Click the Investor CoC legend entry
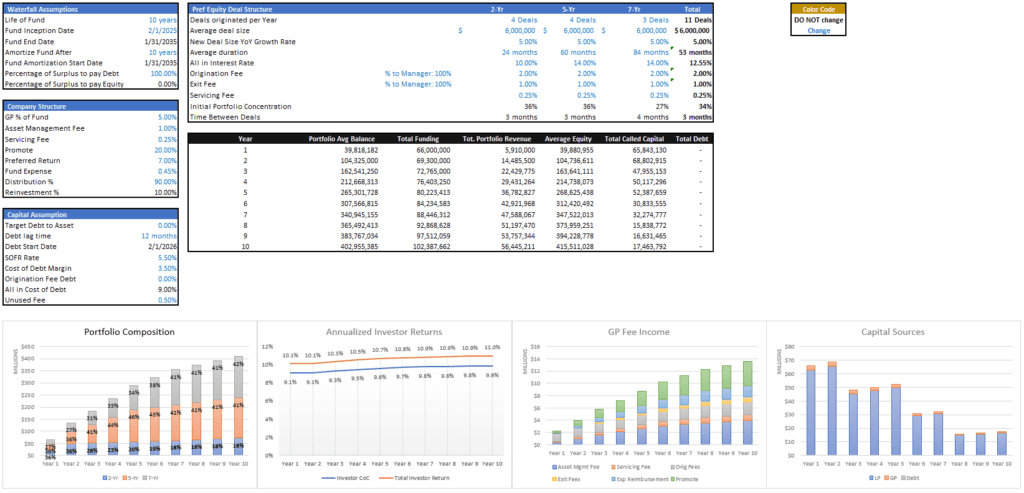This screenshot has width=1024, height=493. coord(344,479)
